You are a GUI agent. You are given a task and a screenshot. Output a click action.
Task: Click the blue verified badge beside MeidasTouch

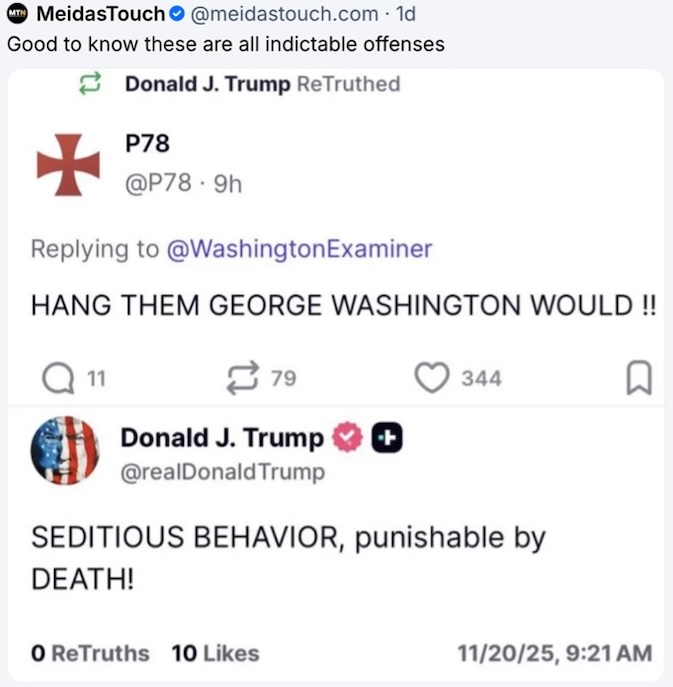point(177,14)
